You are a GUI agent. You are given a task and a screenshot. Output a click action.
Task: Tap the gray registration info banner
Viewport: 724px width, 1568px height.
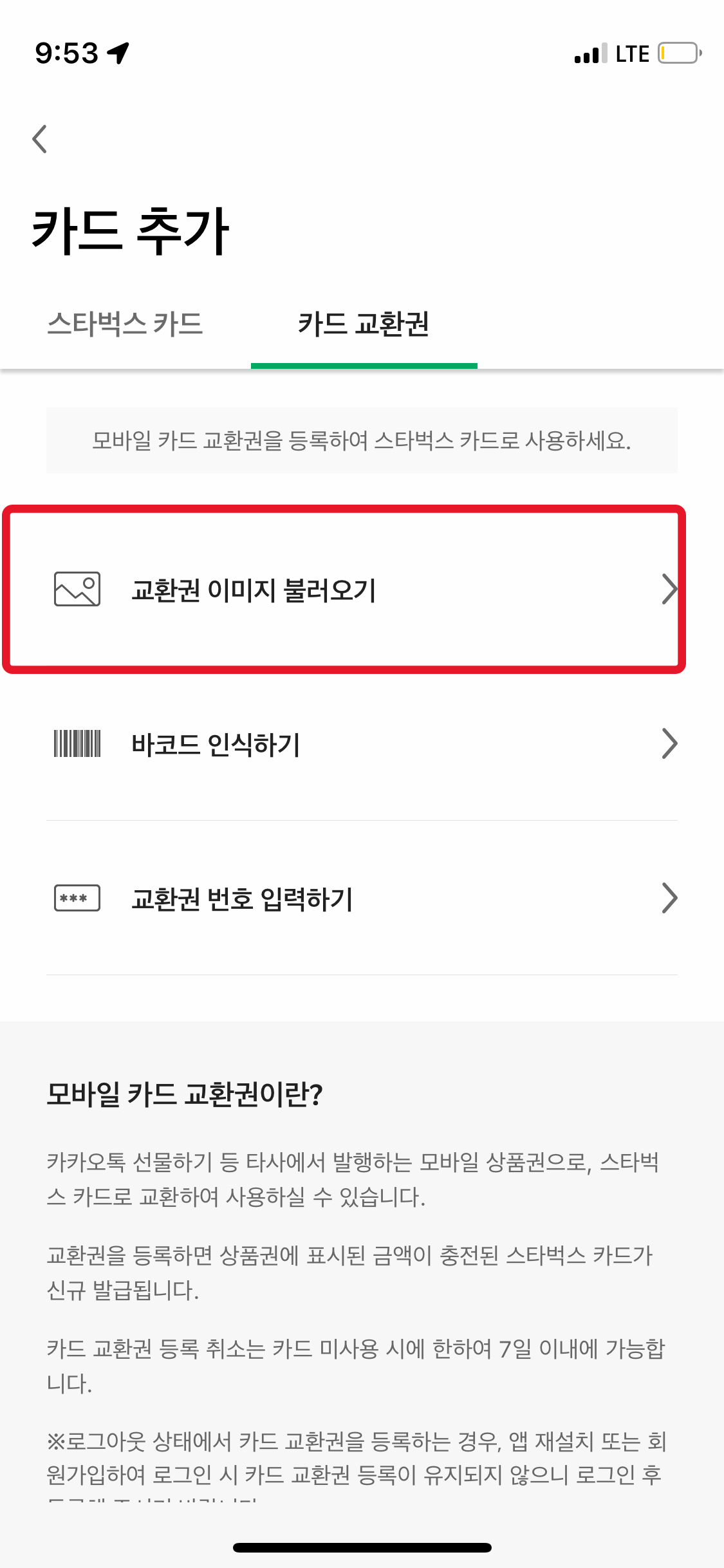[x=362, y=440]
